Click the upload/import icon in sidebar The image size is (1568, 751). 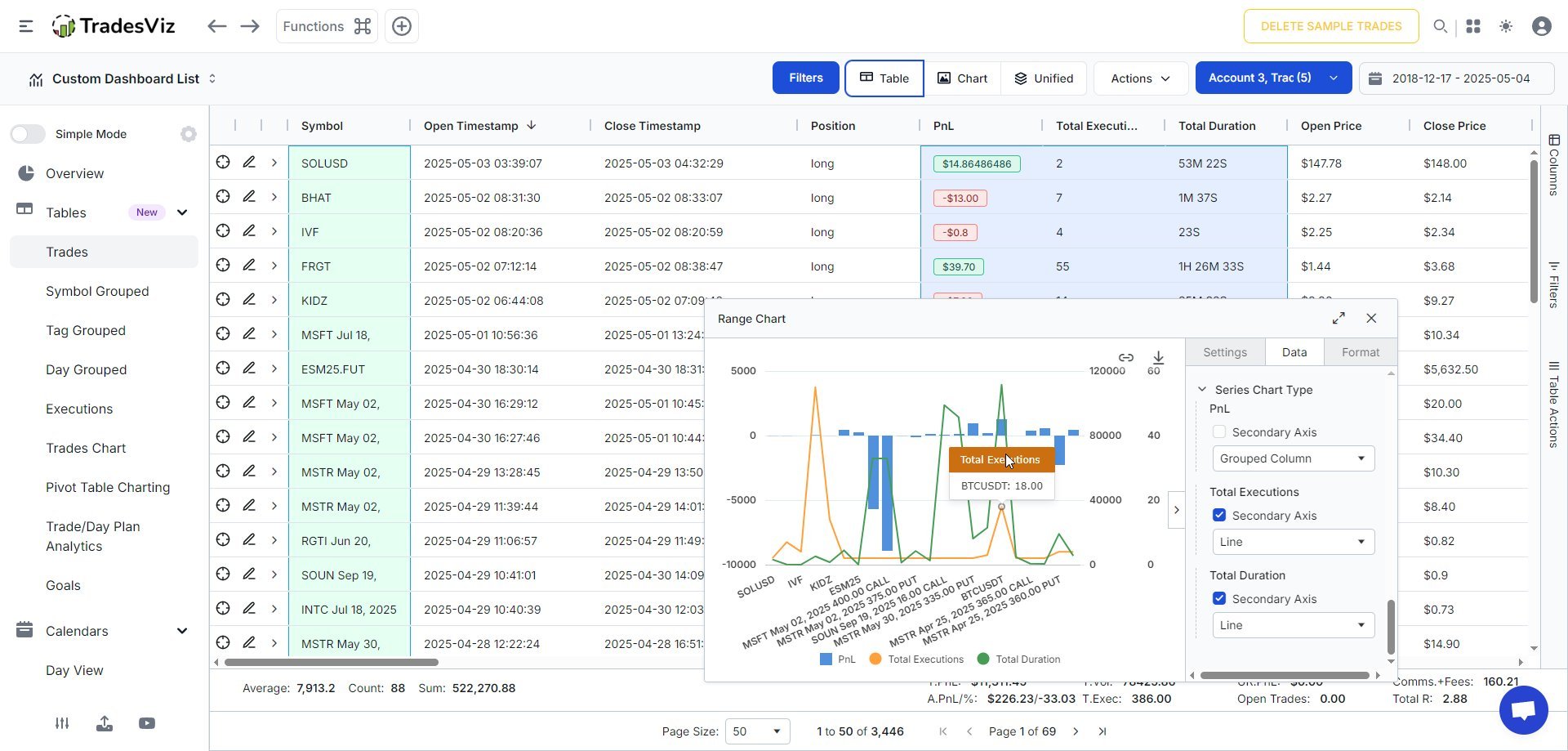coord(105,723)
